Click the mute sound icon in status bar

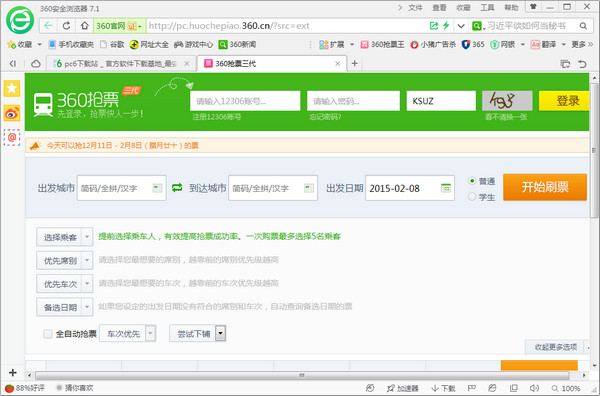535,388
